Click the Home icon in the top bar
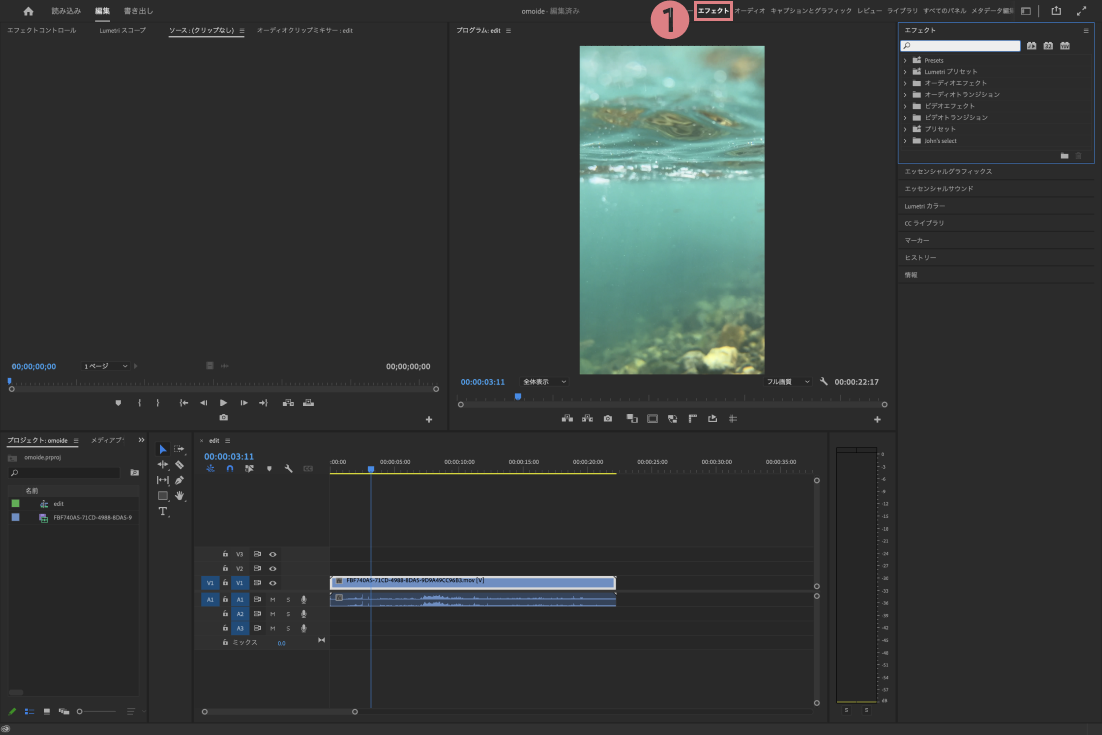The height and width of the screenshot is (735, 1102). pyautogui.click(x=28, y=11)
